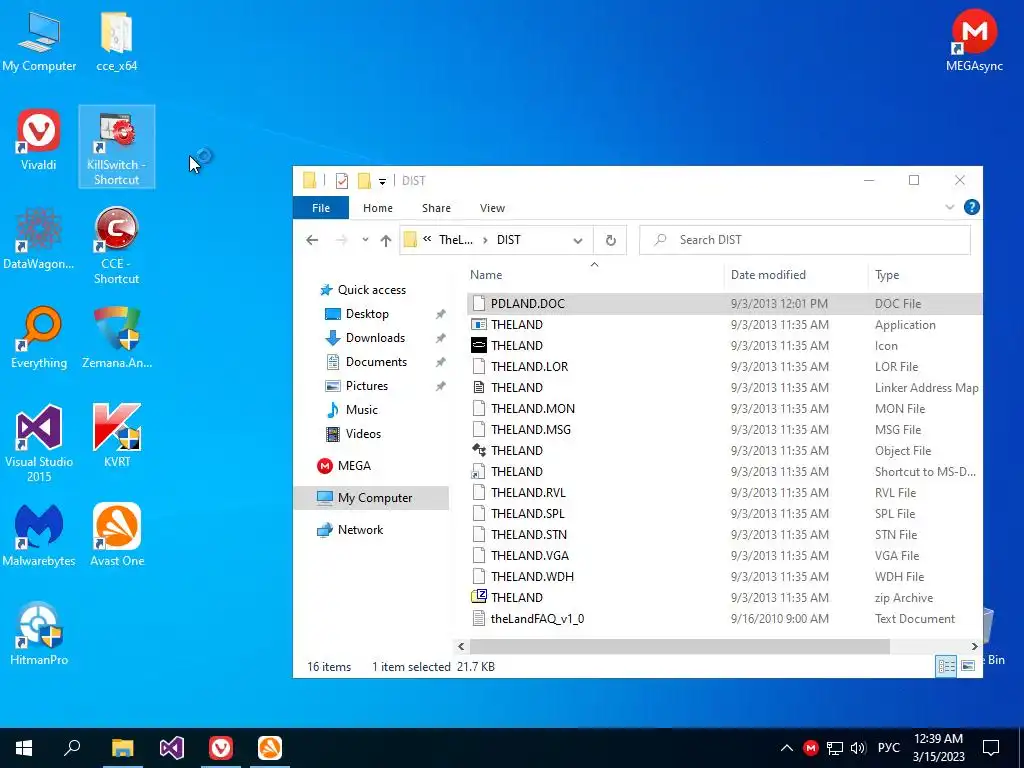Open the cce_x64 folder on desktop
The width and height of the screenshot is (1024, 768).
(x=117, y=41)
